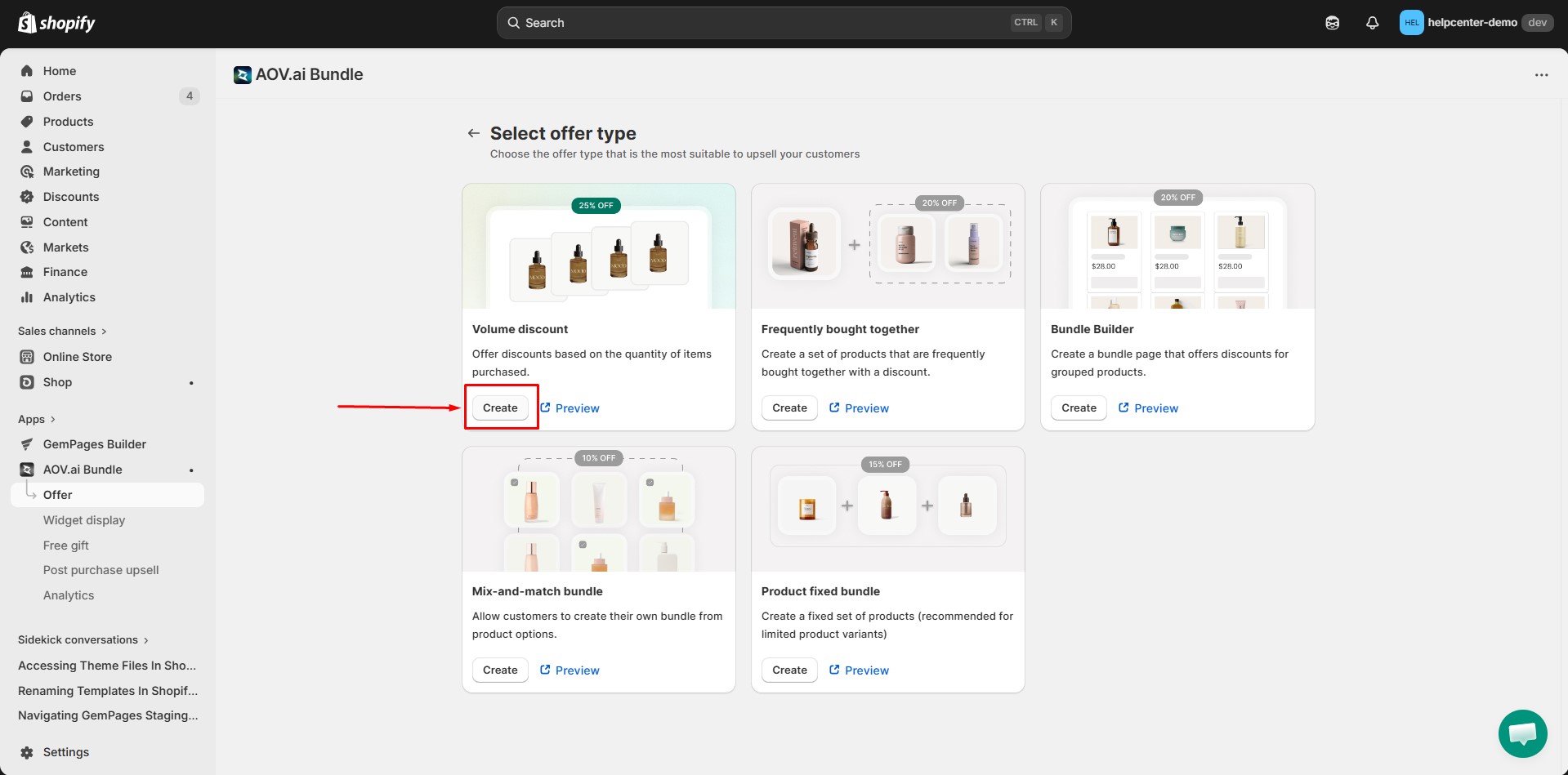Viewport: 1568px width, 775px height.
Task: Expand the Apps section chevron
Action: coord(53,419)
